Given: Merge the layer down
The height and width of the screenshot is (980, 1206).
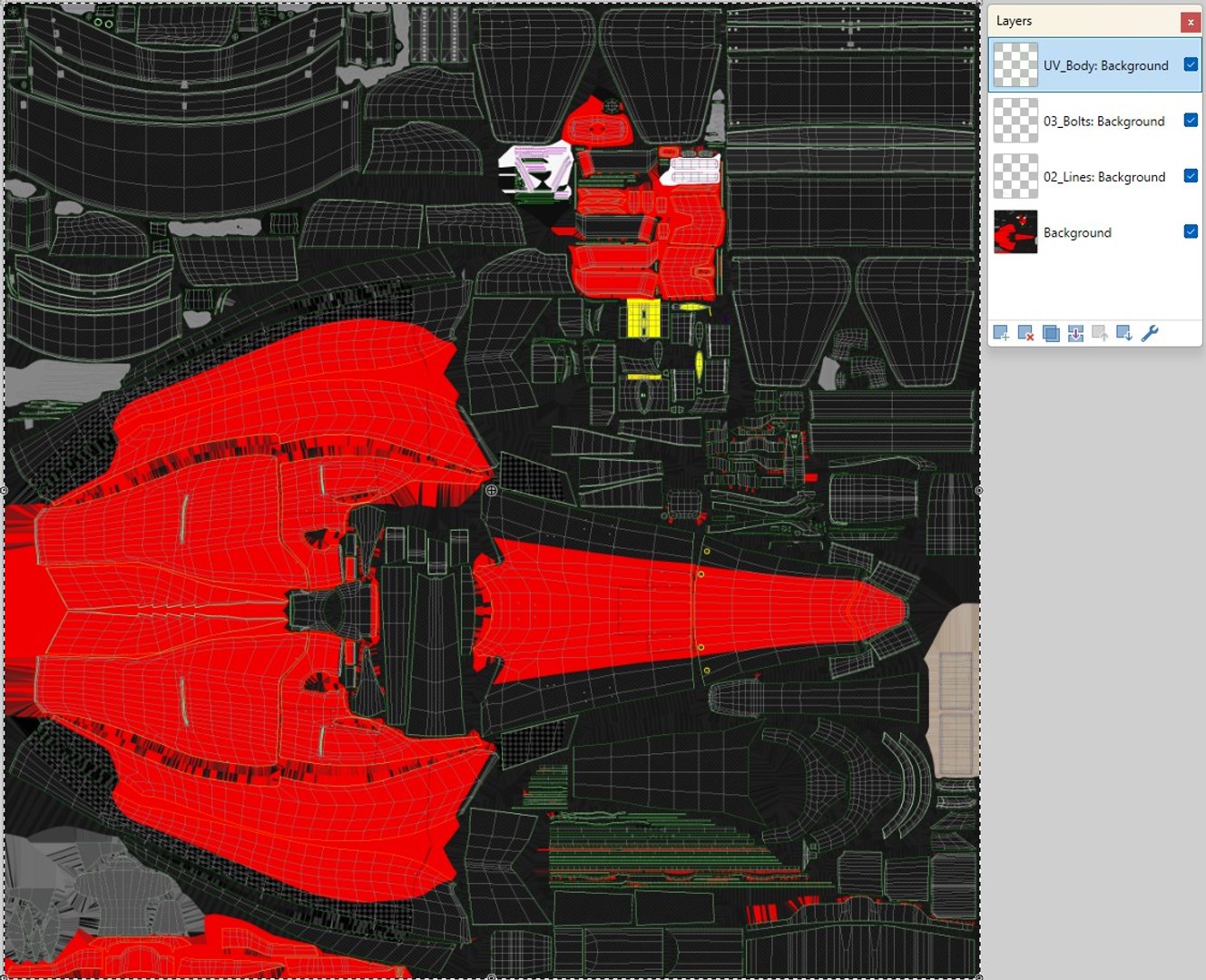Looking at the screenshot, I should (1075, 333).
